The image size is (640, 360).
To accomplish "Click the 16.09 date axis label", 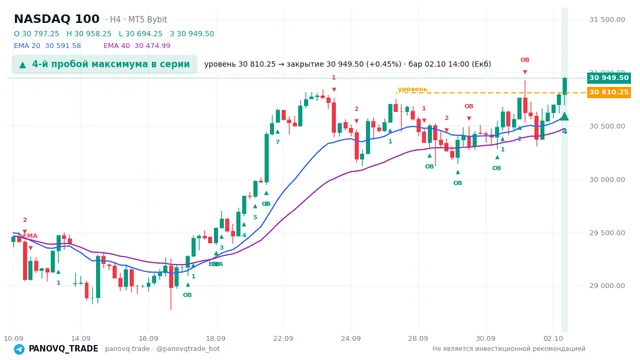I will coord(148,338).
